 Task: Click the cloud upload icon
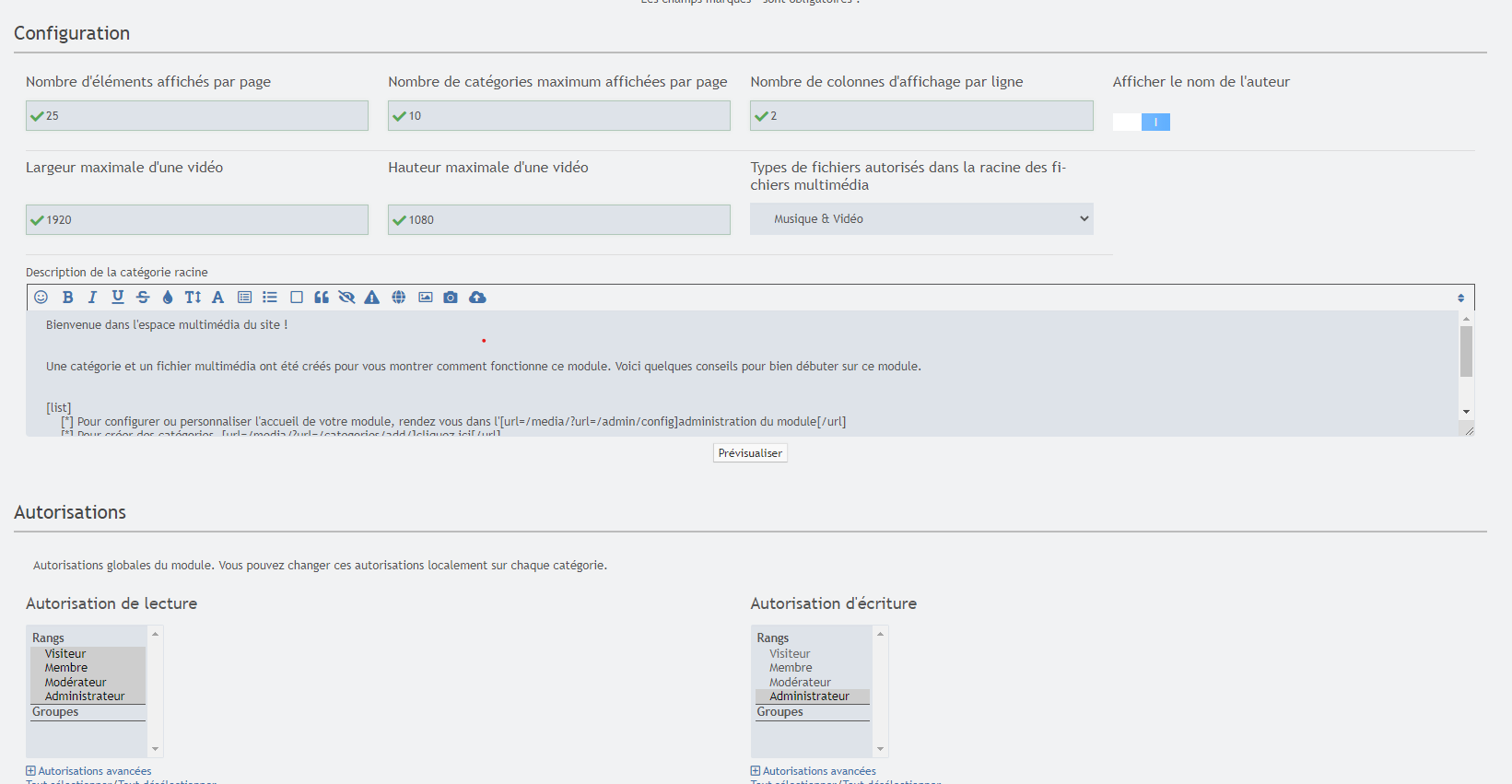[477, 297]
